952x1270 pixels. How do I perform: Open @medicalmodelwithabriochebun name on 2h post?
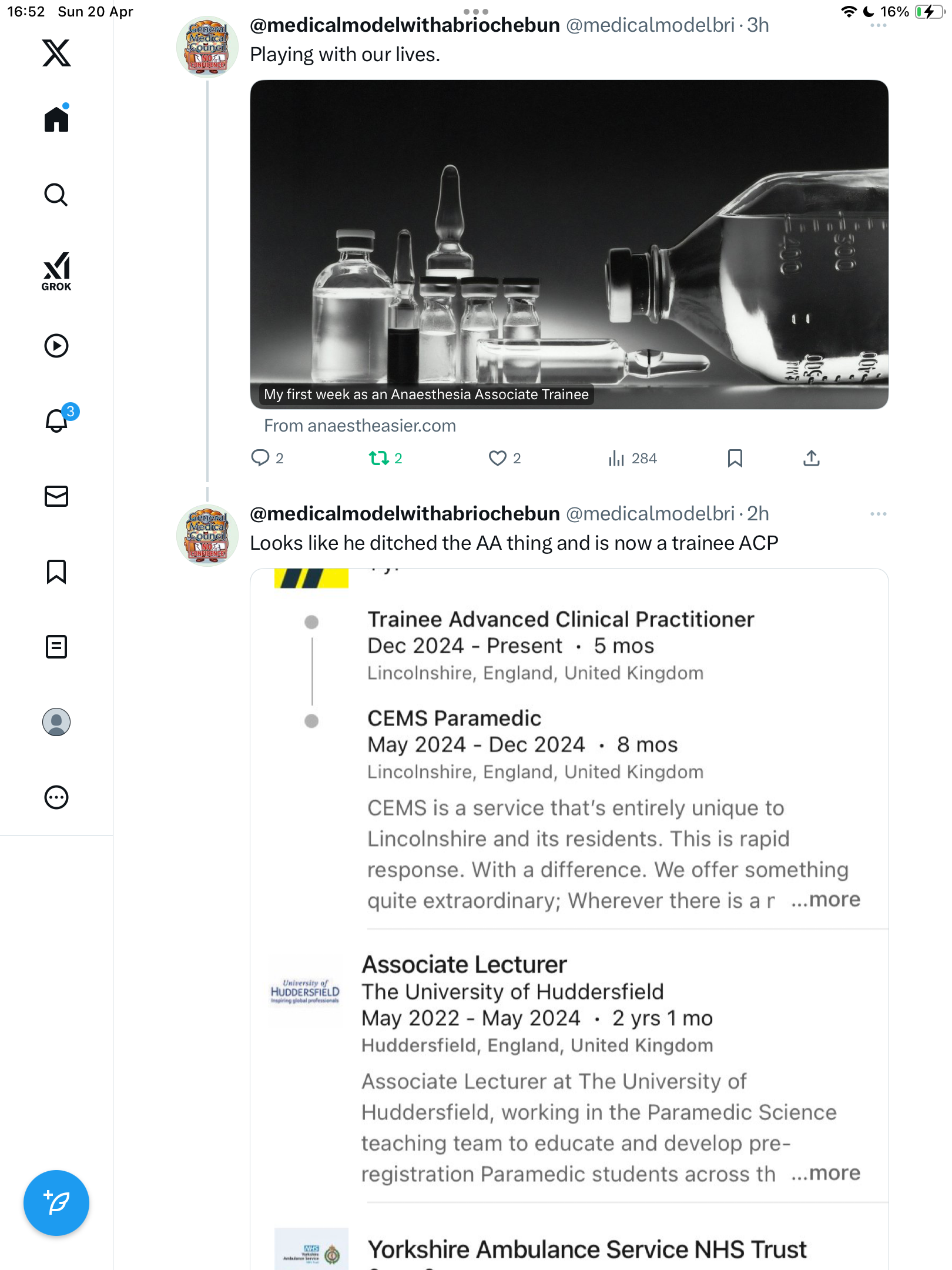(405, 514)
